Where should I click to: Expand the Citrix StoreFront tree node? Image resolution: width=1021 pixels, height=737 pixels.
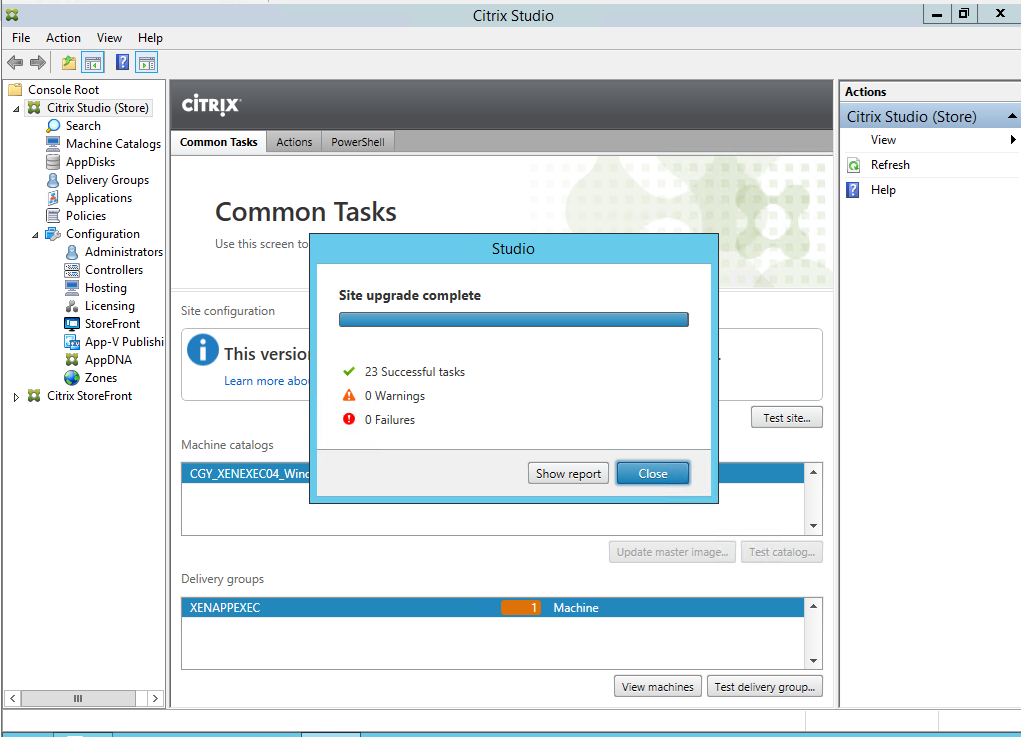tap(16, 396)
